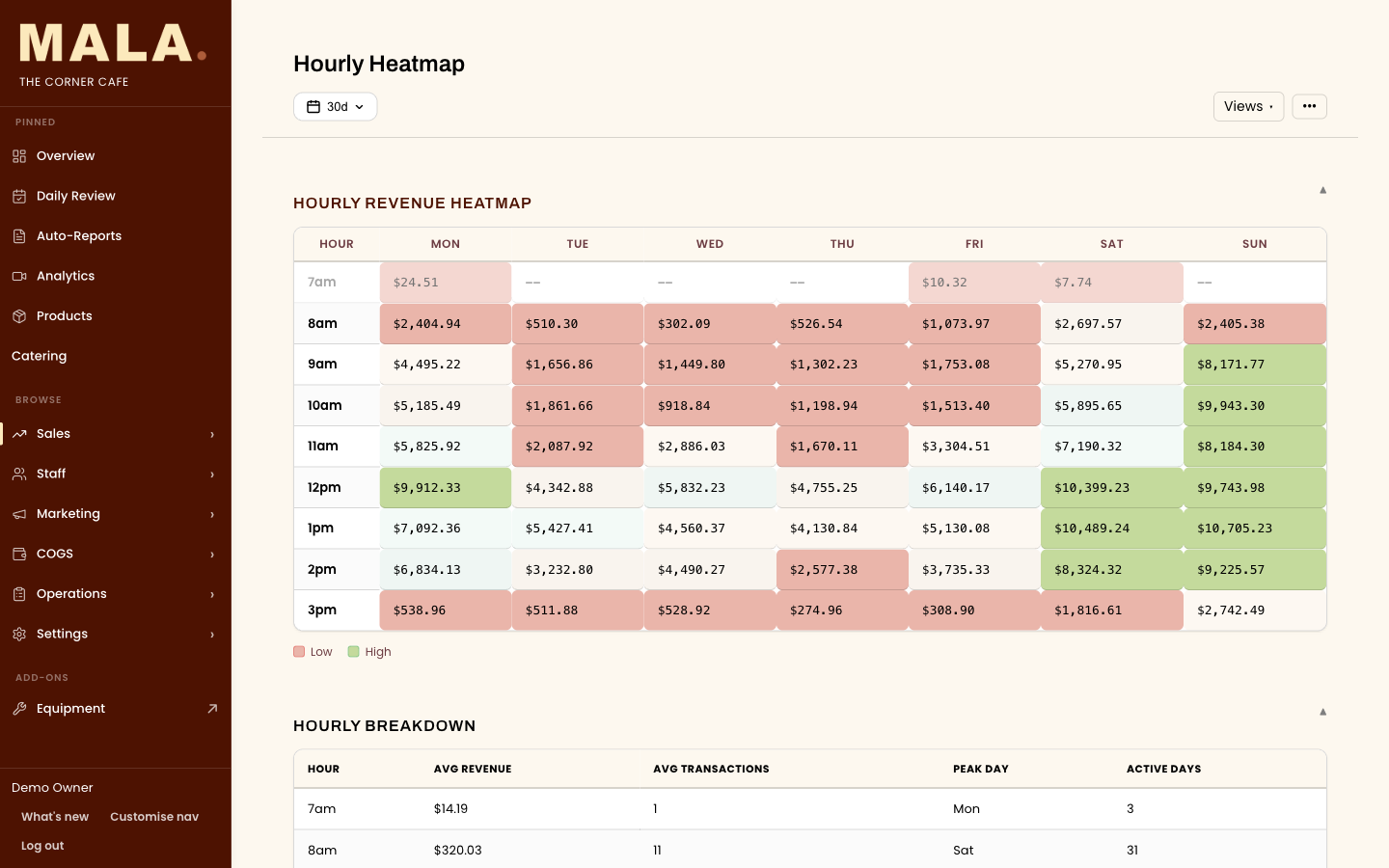Click the Monday 7am cell $24.51
Screen dimensions: 1389x868
tap(446, 283)
